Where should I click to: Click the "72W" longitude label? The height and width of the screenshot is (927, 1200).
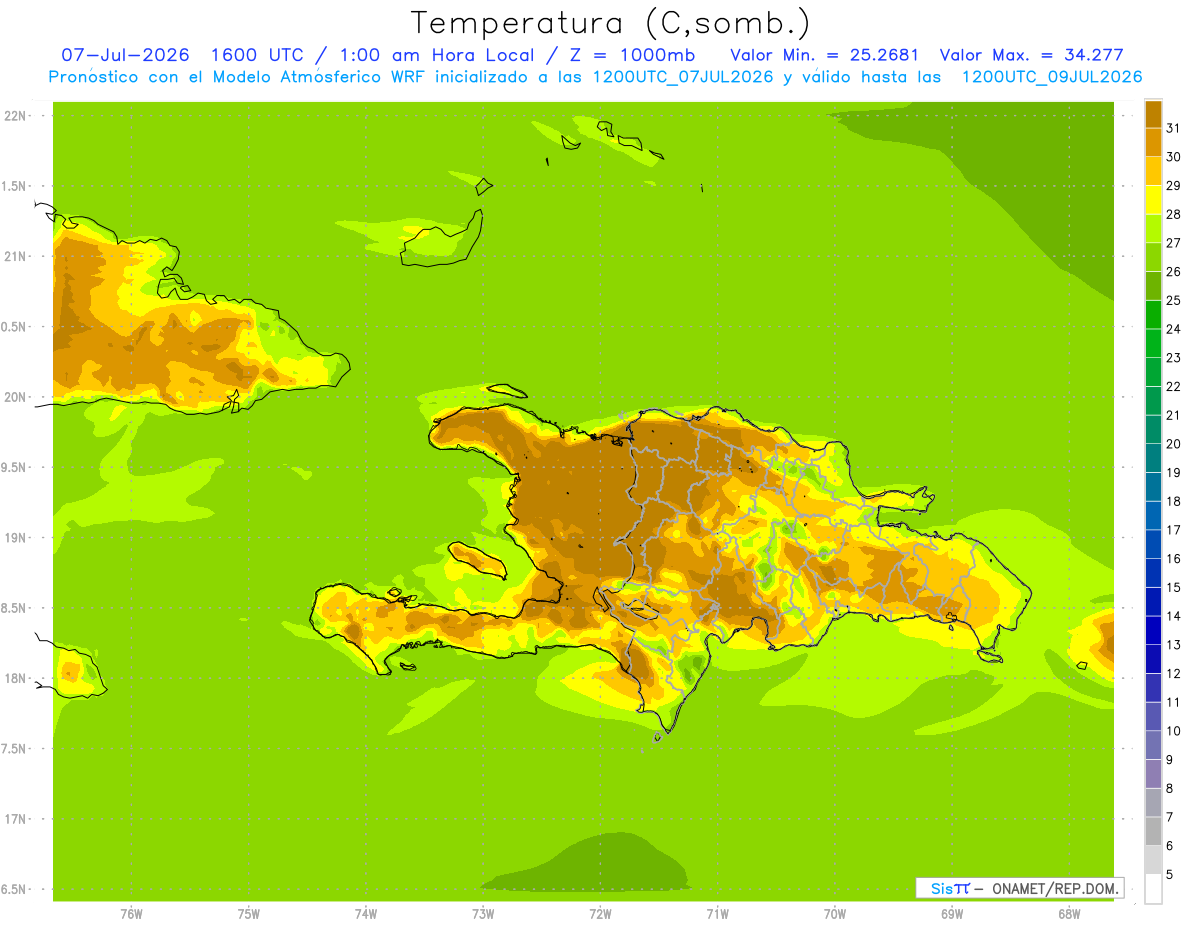tap(600, 914)
